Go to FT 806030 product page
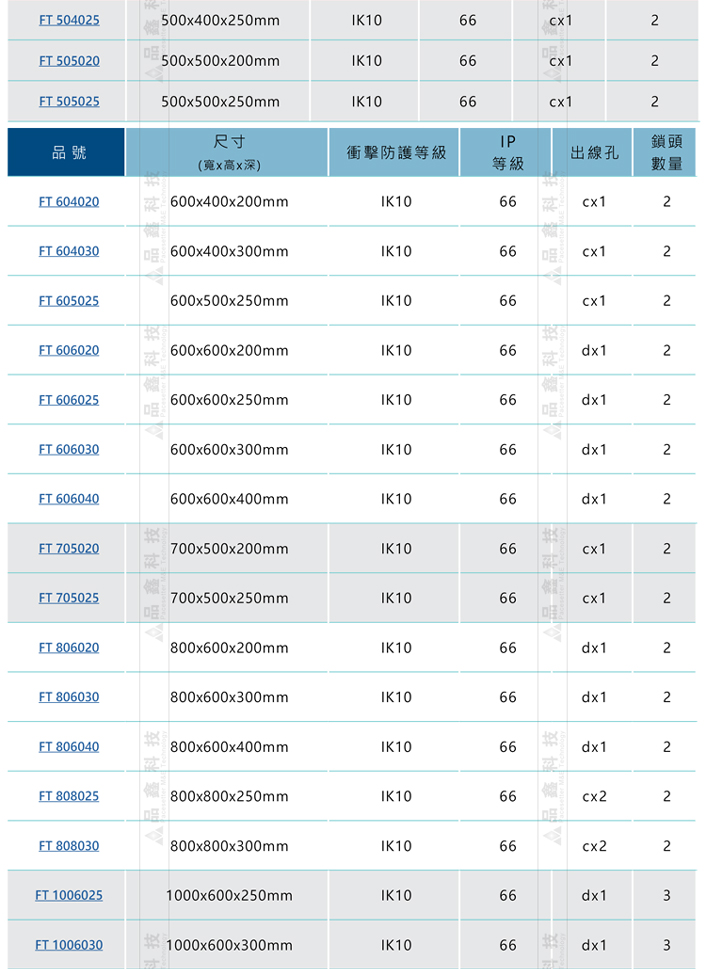This screenshot has width=706, height=969. tap(69, 697)
